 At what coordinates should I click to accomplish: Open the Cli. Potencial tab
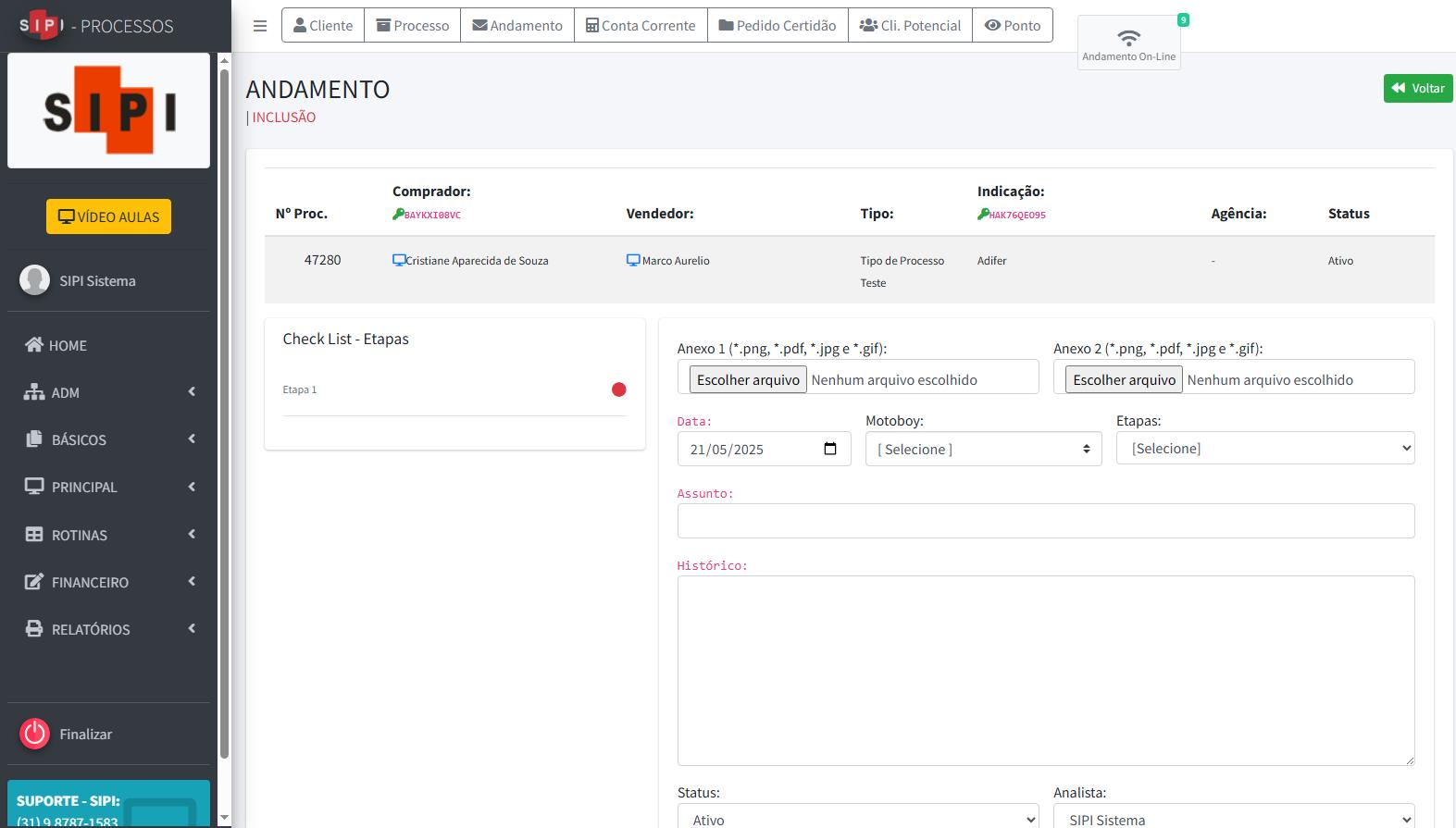pyautogui.click(x=910, y=26)
